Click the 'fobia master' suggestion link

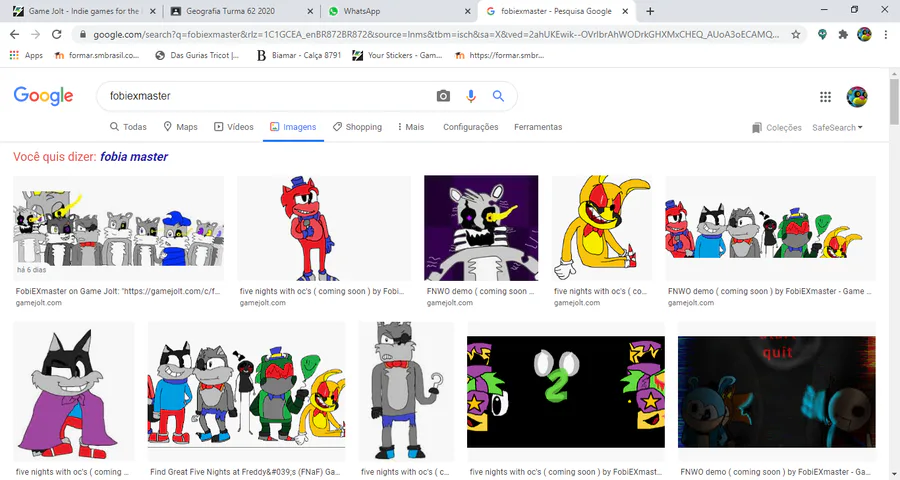pyautogui.click(x=134, y=157)
